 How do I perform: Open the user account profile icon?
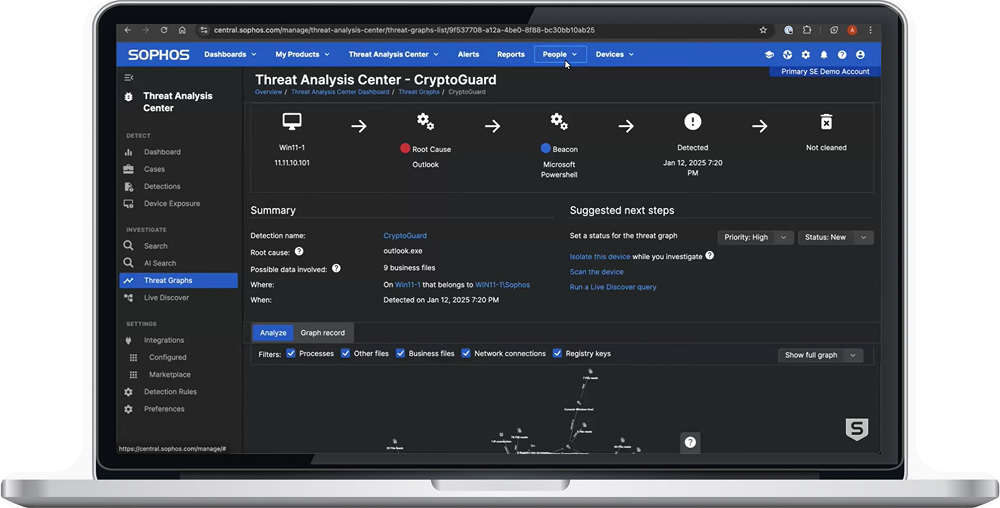pyautogui.click(x=860, y=55)
